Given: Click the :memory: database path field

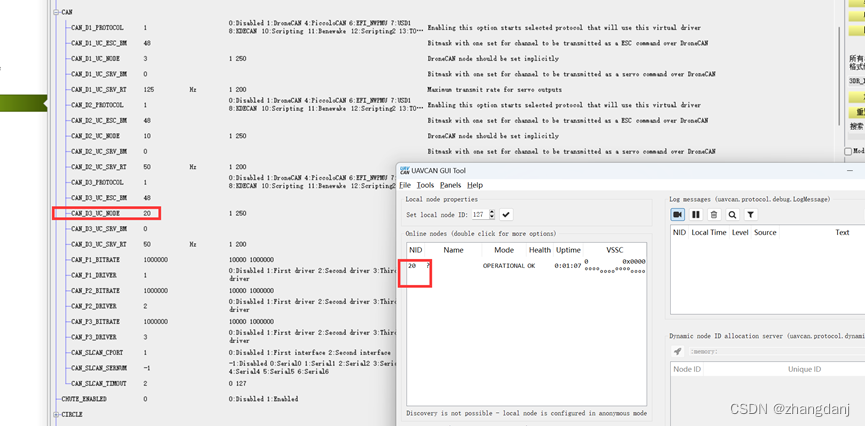Looking at the screenshot, I should [x=775, y=352].
